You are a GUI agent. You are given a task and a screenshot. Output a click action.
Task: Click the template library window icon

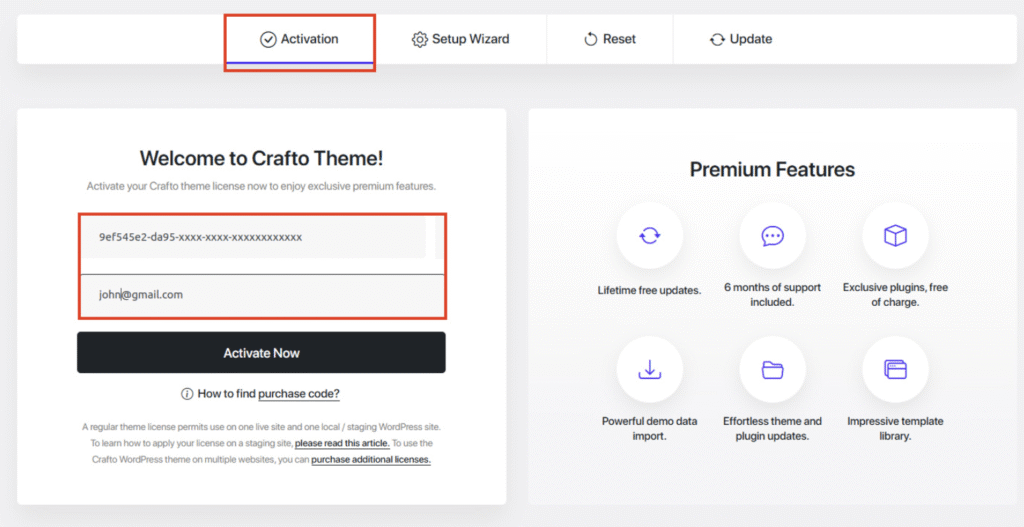click(895, 369)
